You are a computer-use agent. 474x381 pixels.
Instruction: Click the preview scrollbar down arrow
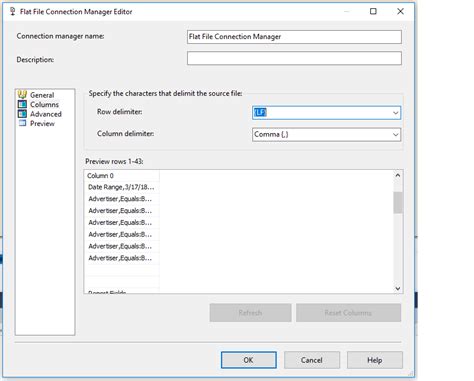[x=398, y=288]
